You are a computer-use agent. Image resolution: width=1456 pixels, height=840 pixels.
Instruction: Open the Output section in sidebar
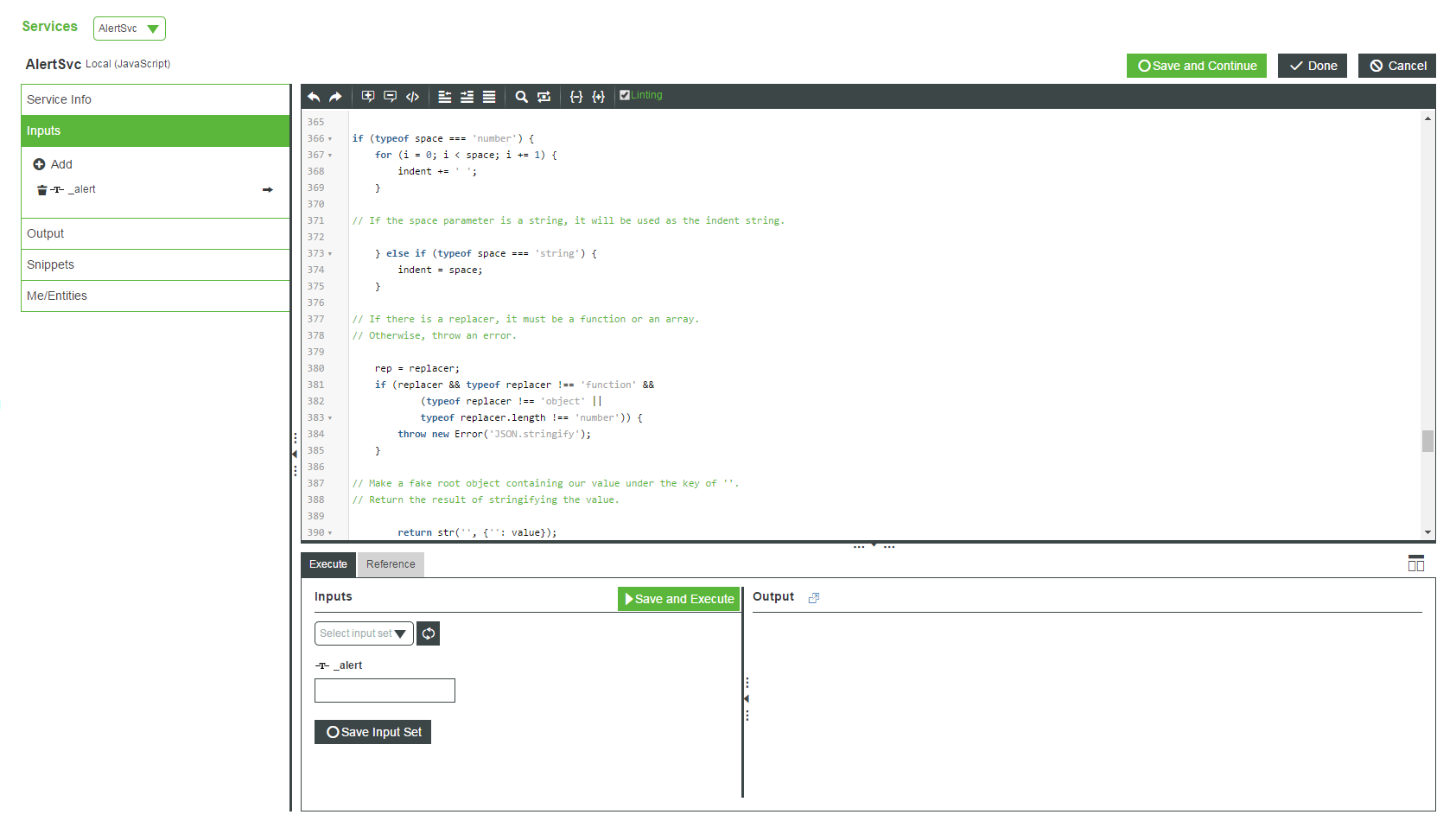(156, 233)
